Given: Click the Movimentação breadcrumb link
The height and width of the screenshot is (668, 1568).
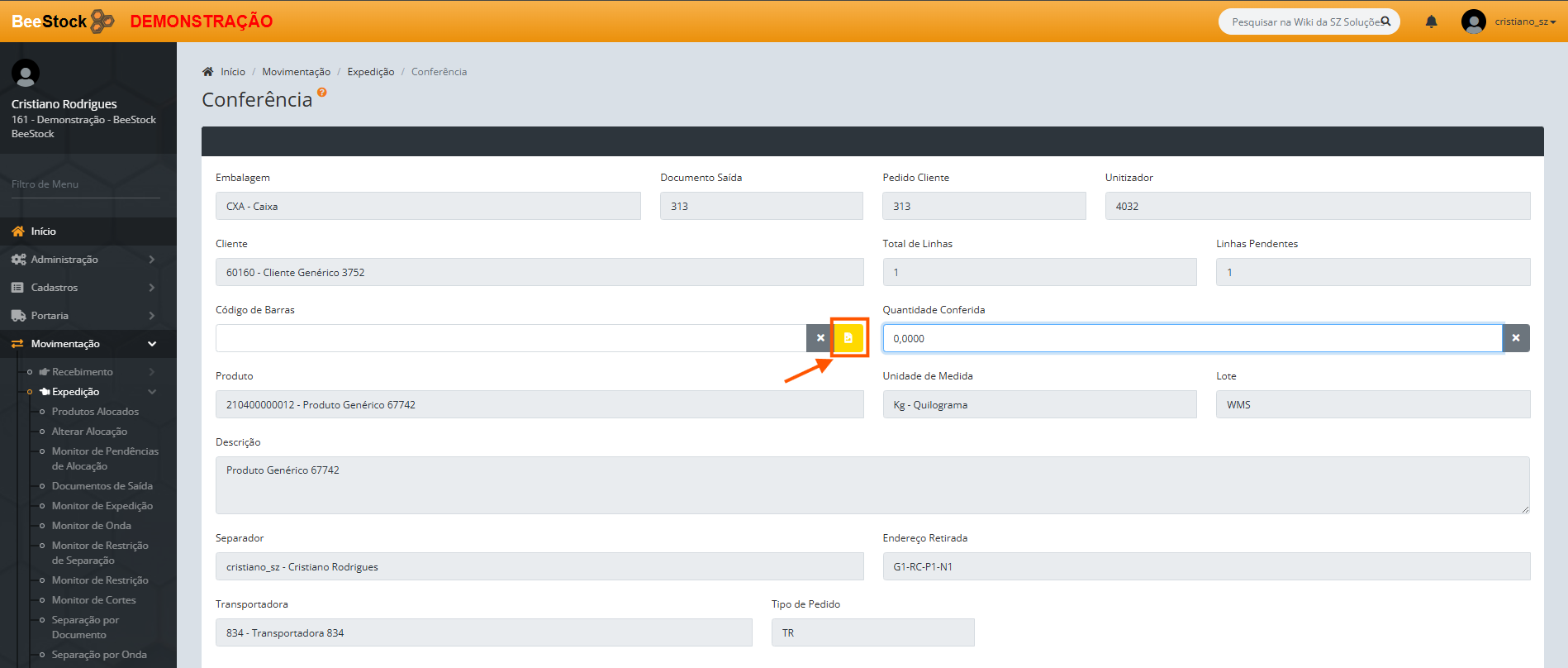Looking at the screenshot, I should [x=296, y=72].
